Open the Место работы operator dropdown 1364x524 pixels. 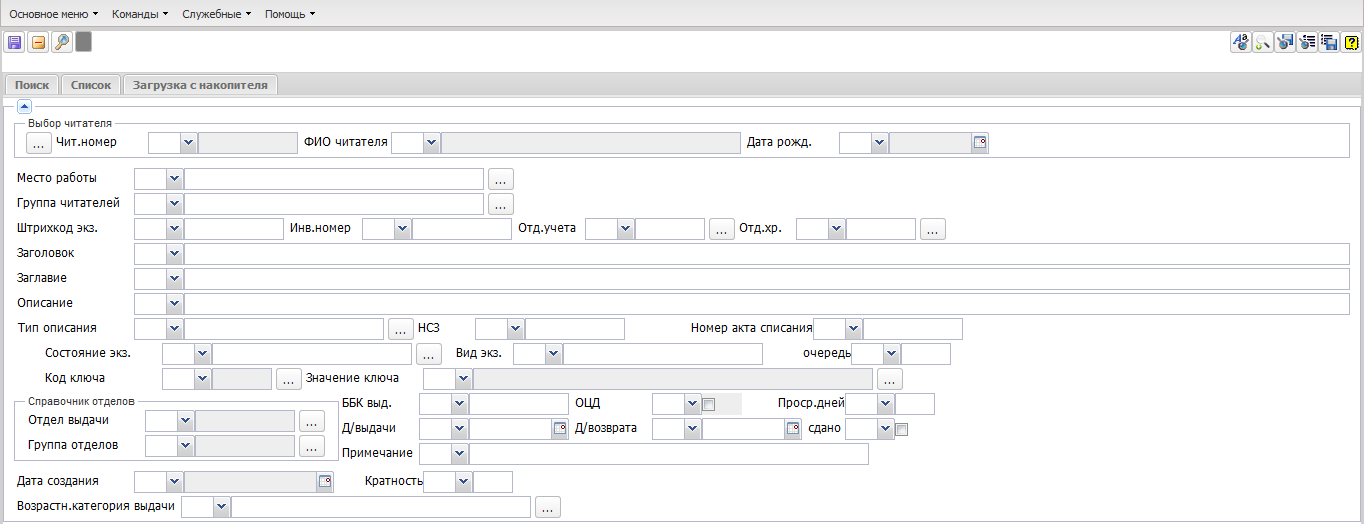click(174, 179)
